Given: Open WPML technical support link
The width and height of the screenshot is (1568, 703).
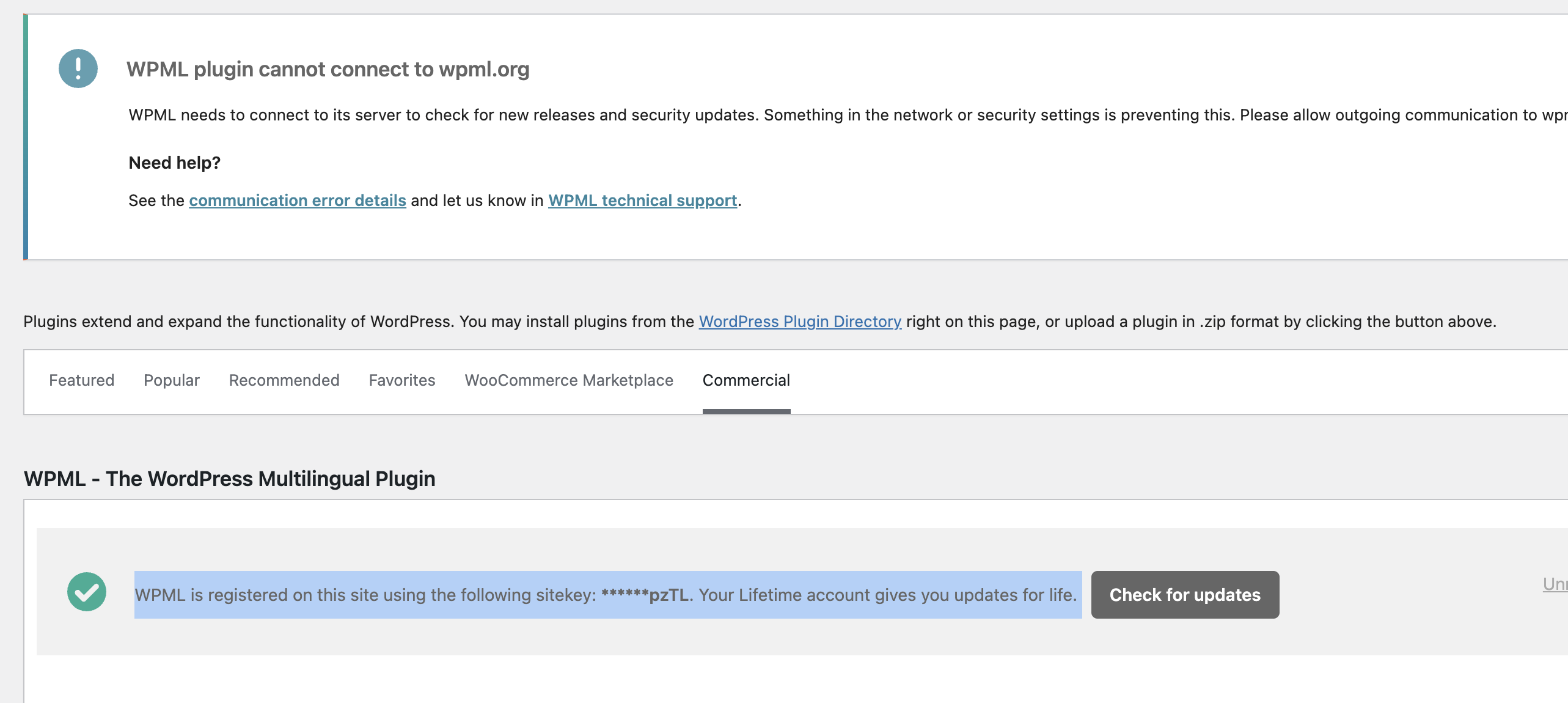Looking at the screenshot, I should 642,201.
